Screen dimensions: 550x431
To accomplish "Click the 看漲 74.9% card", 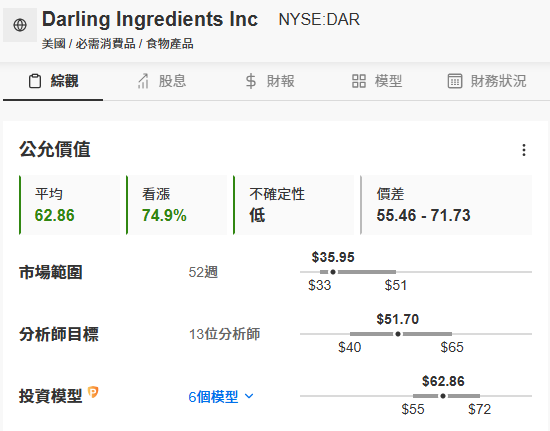I will (x=177, y=205).
